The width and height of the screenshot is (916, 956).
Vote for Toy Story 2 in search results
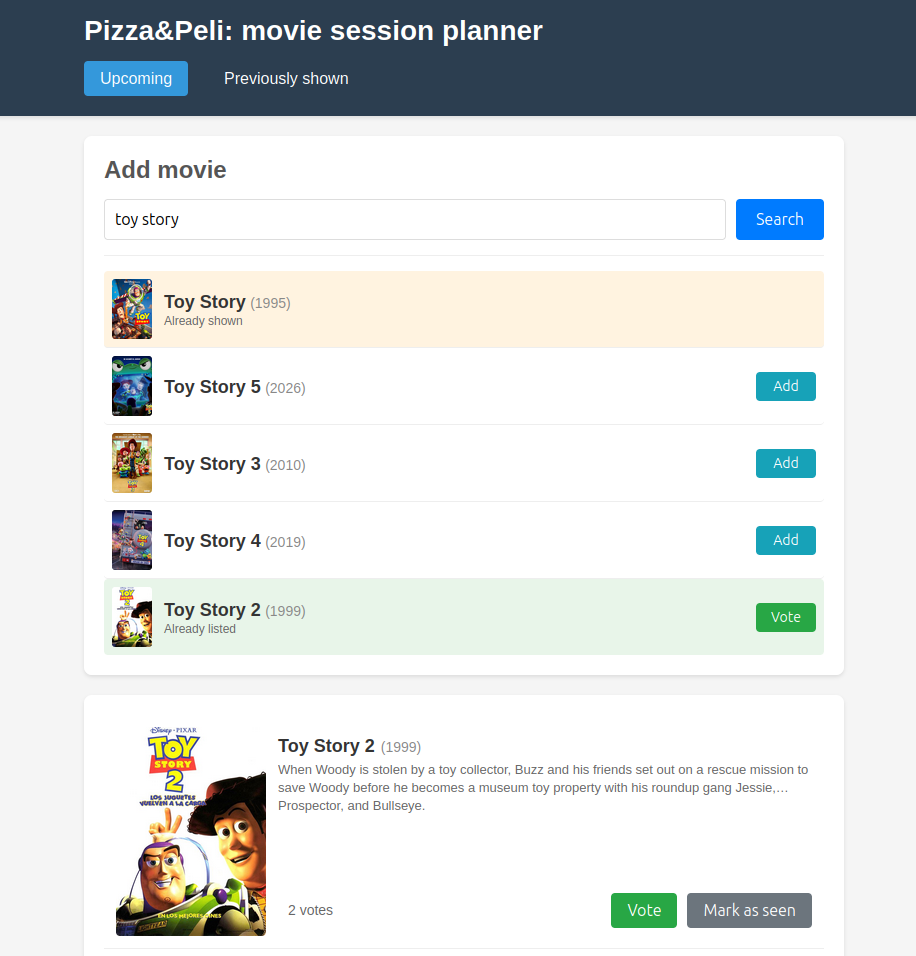click(785, 617)
